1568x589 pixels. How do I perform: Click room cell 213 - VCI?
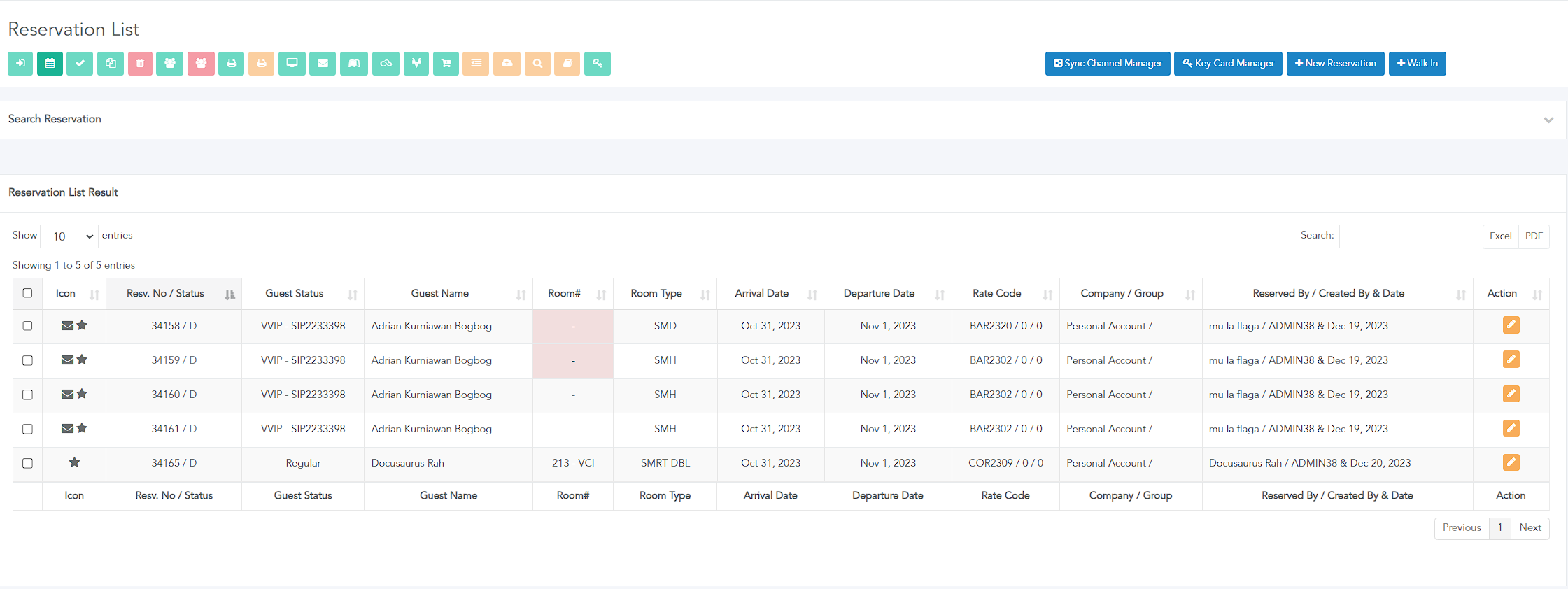pyautogui.click(x=573, y=463)
